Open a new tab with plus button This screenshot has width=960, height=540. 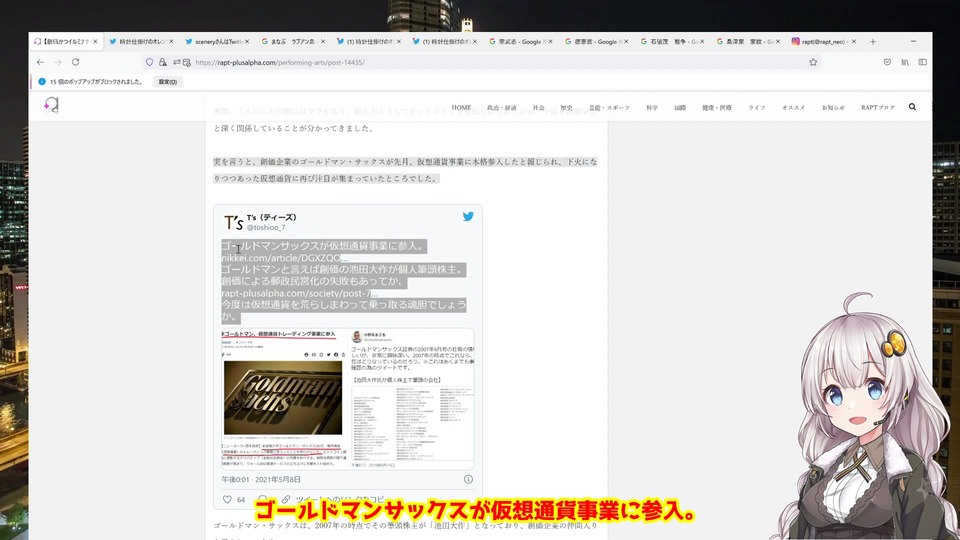pos(873,42)
